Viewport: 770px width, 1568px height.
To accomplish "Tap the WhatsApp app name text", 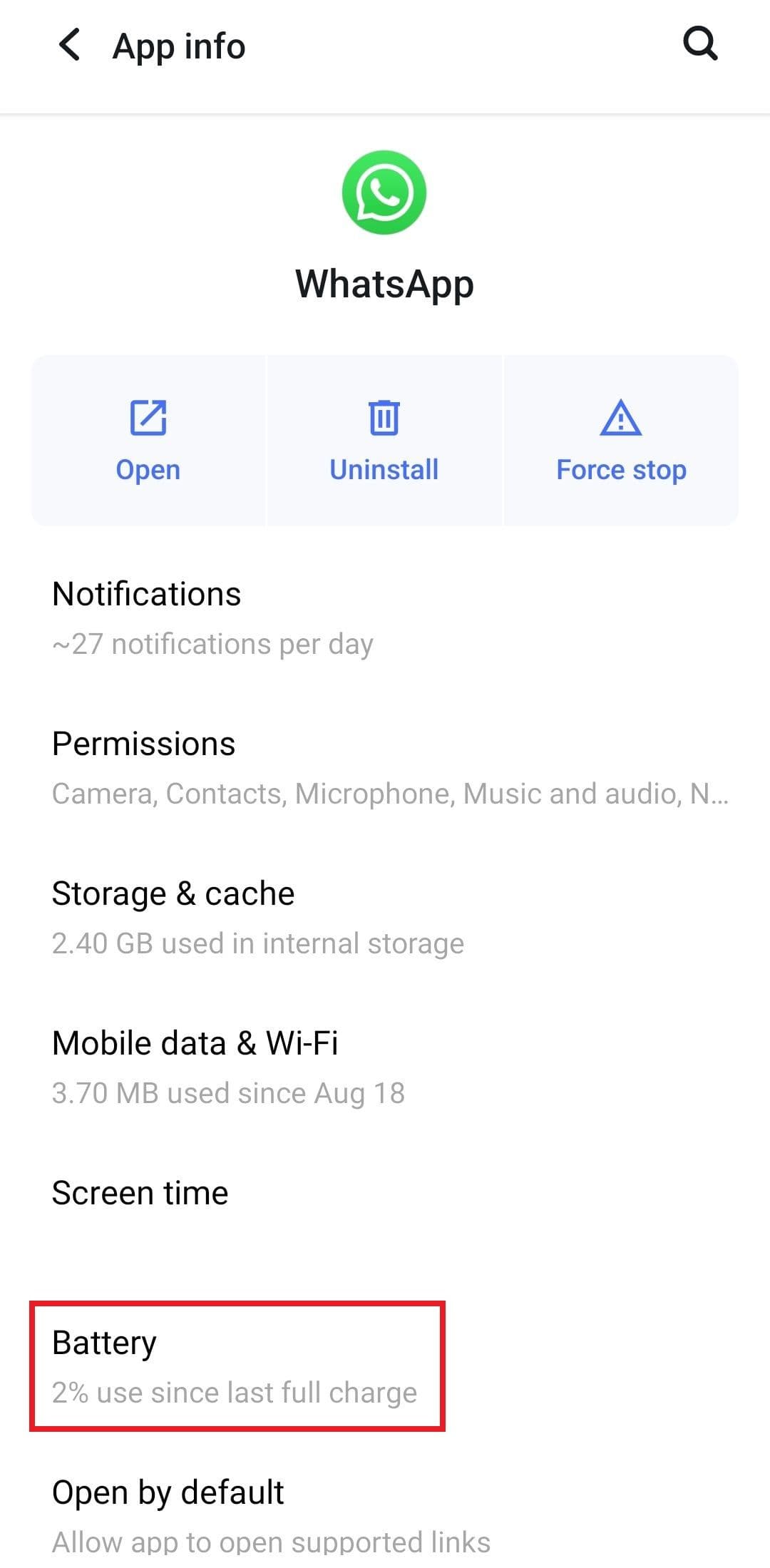I will pos(384,284).
